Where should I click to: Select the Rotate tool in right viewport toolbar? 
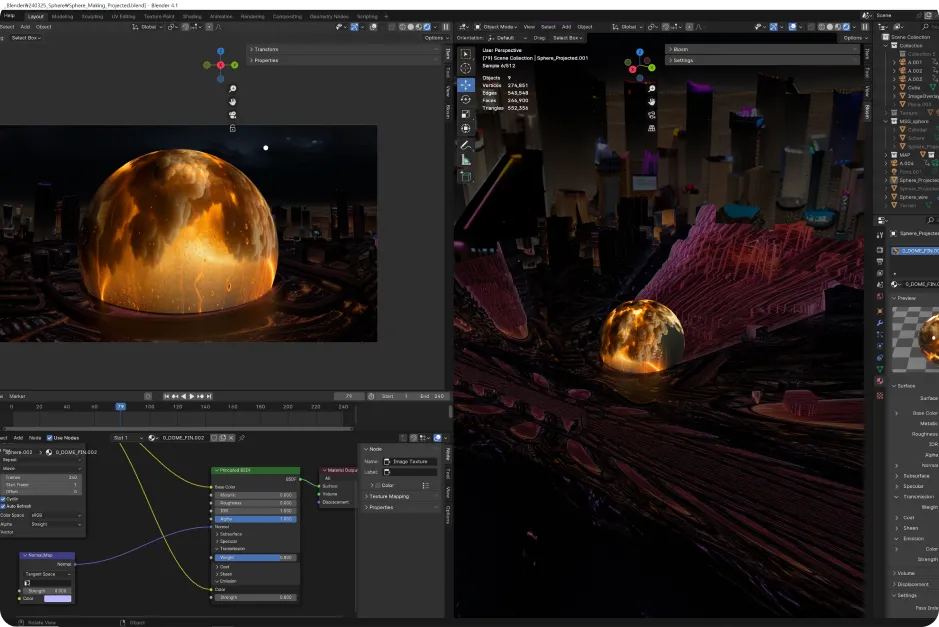tap(465, 99)
